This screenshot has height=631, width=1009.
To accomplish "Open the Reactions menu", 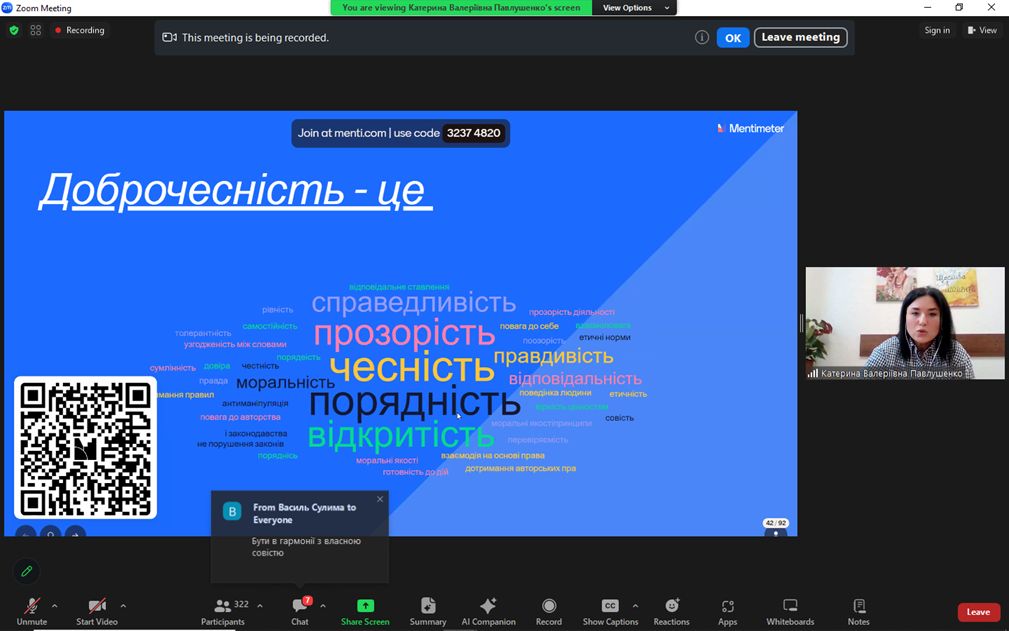I will point(671,609).
